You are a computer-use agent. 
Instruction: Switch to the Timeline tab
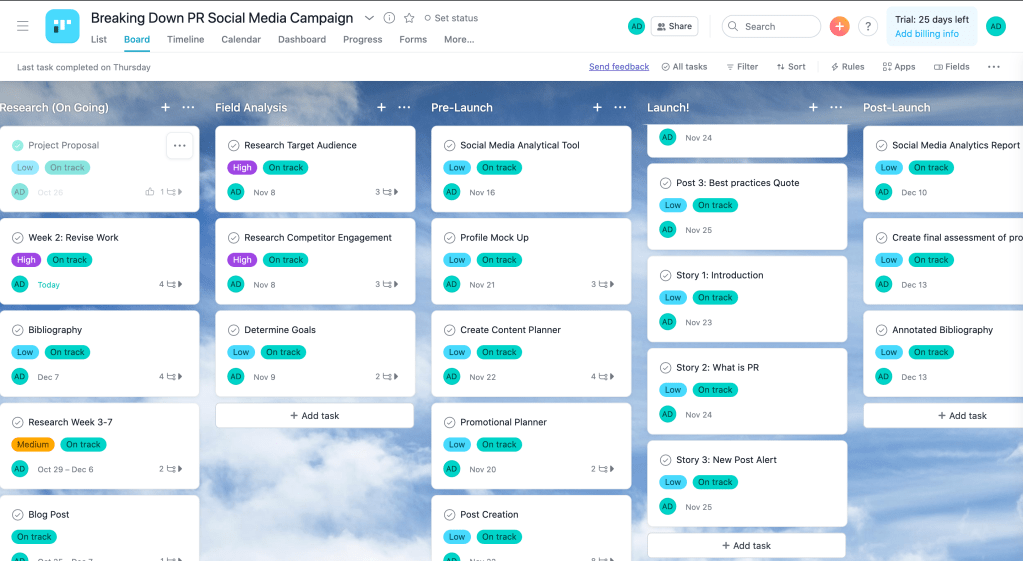tap(185, 40)
